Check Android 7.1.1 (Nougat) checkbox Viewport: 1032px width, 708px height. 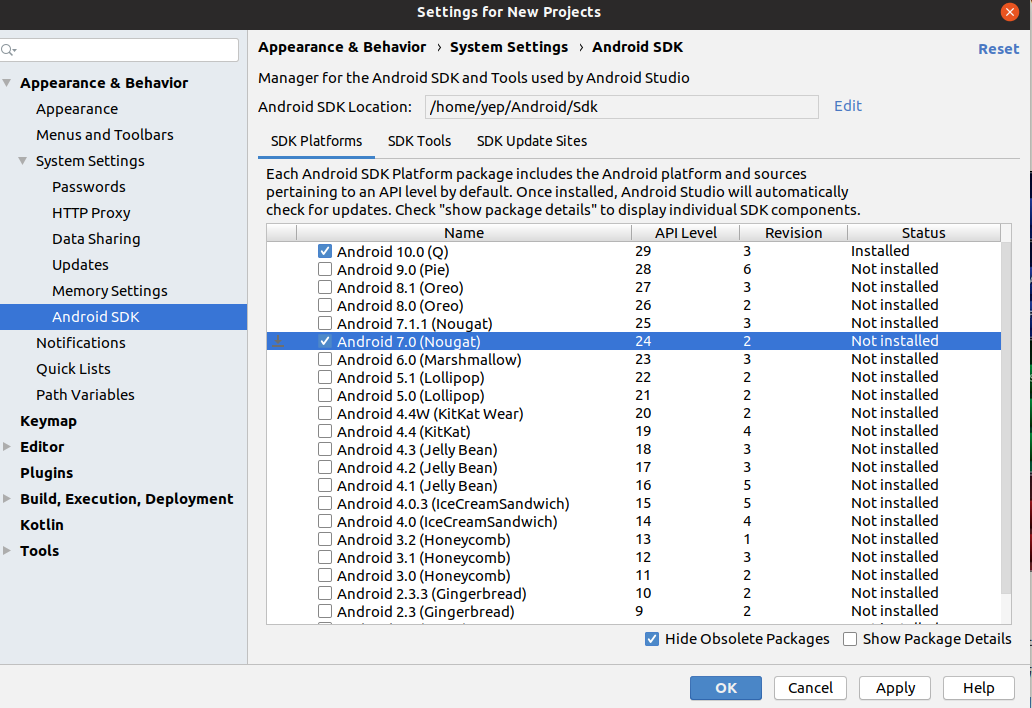(x=324, y=323)
